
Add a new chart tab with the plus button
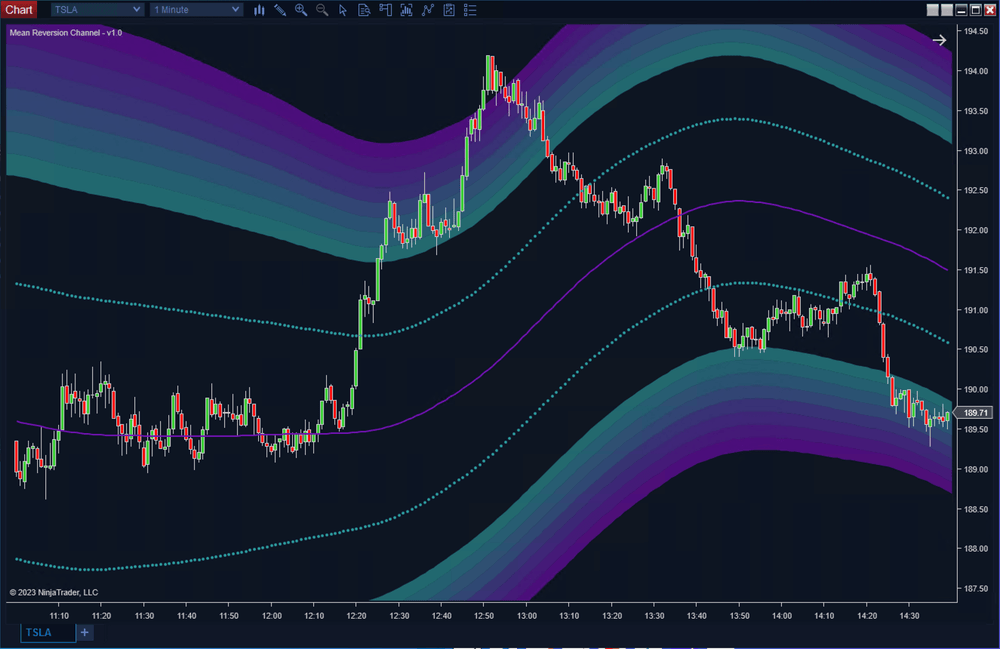point(84,632)
